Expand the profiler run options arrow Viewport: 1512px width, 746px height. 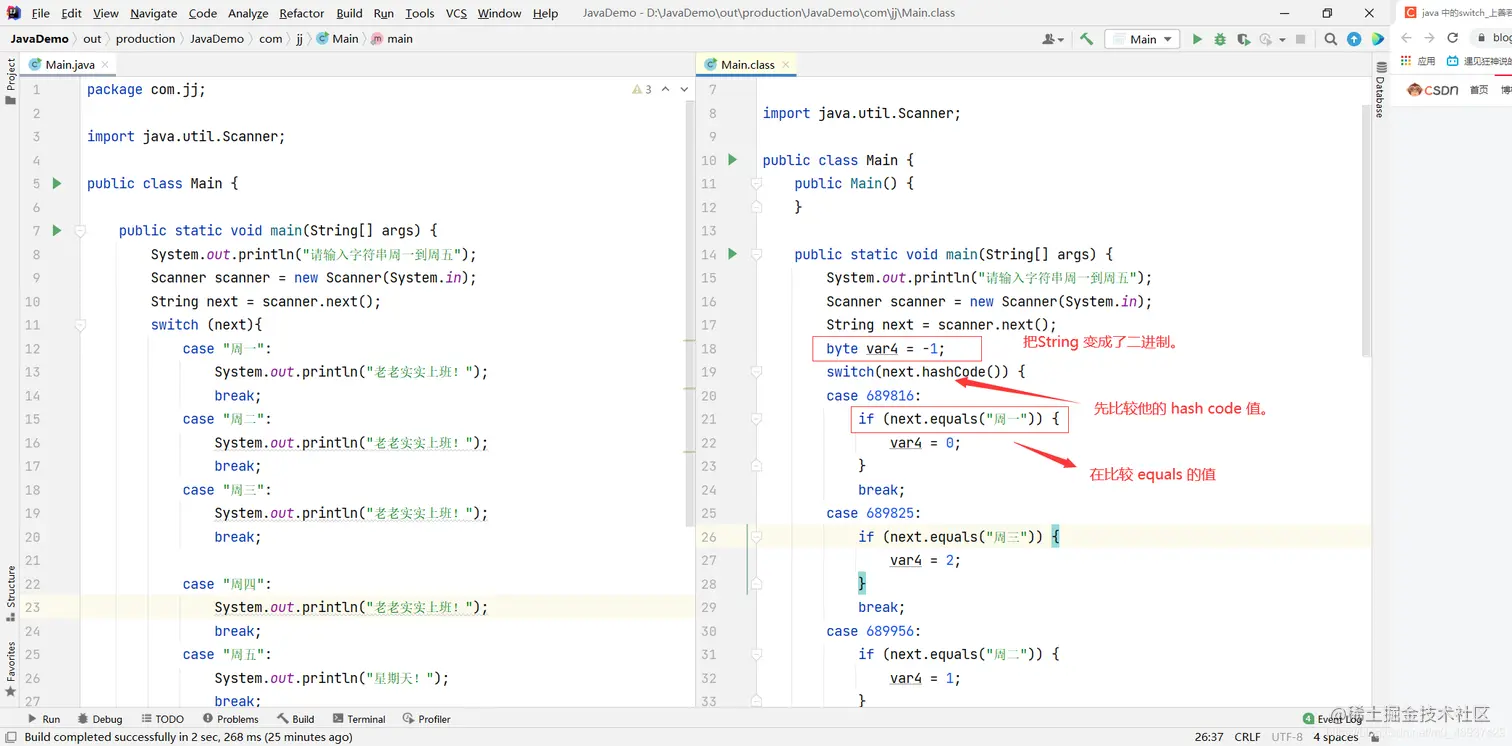tap(1282, 40)
